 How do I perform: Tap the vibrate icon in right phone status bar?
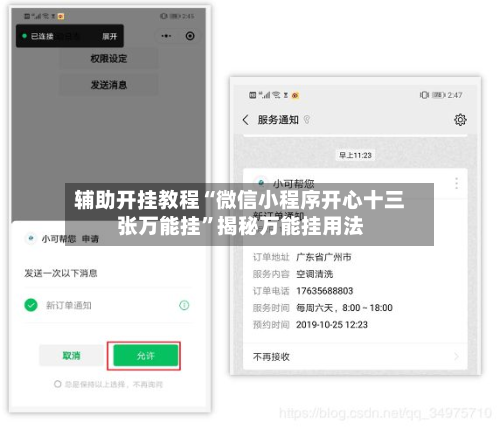point(424,95)
